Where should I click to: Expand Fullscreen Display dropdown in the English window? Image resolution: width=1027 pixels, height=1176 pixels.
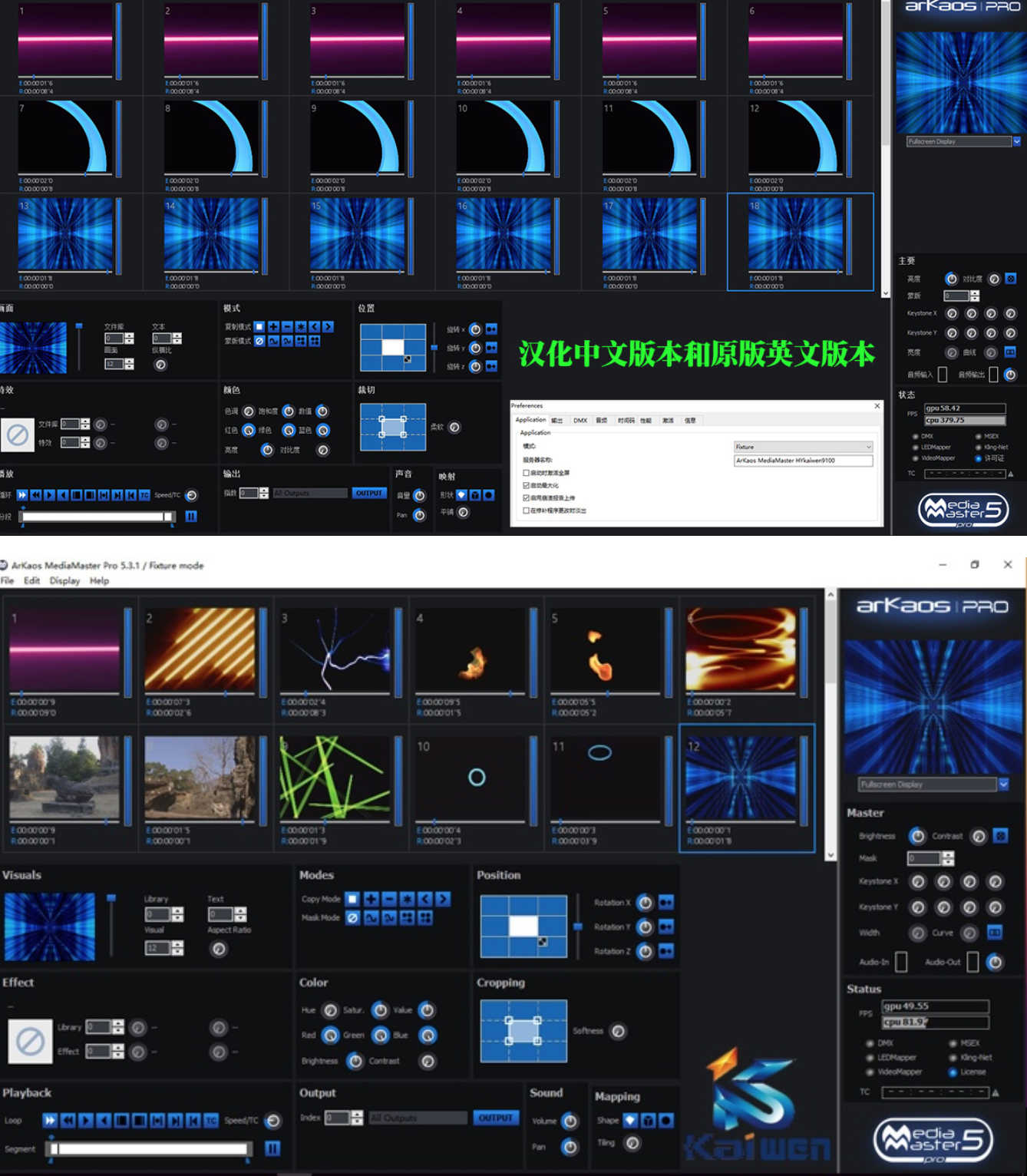pos(1003,784)
